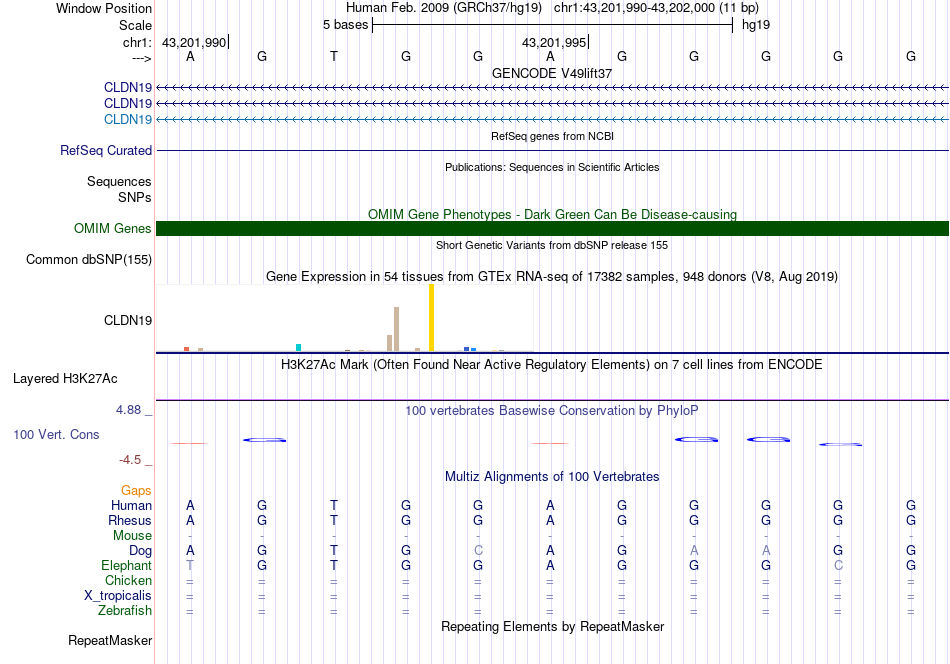
Task: Open the OMIM Genes track label
Action: [x=113, y=228]
